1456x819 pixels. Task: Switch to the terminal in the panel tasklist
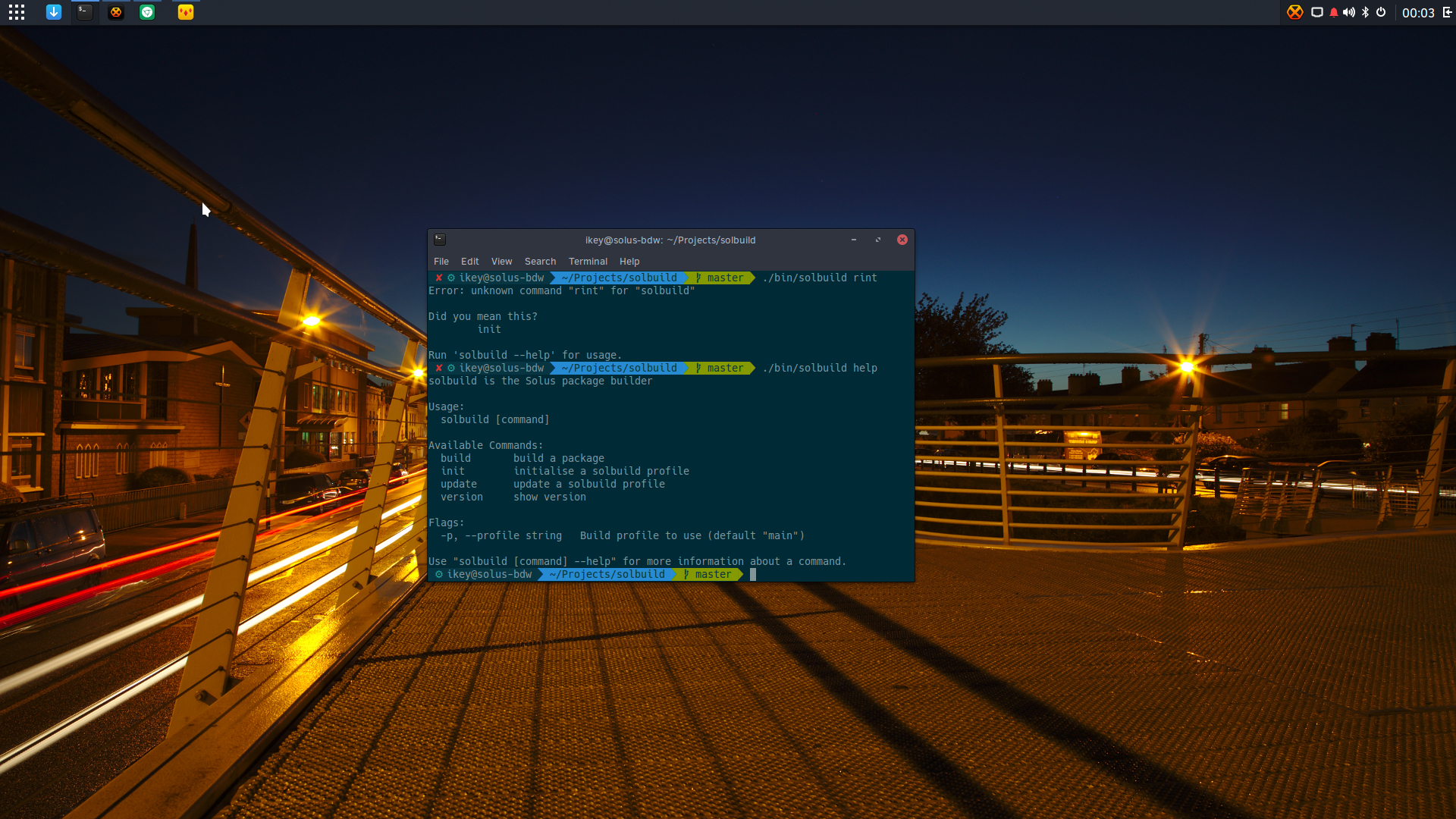tap(85, 12)
